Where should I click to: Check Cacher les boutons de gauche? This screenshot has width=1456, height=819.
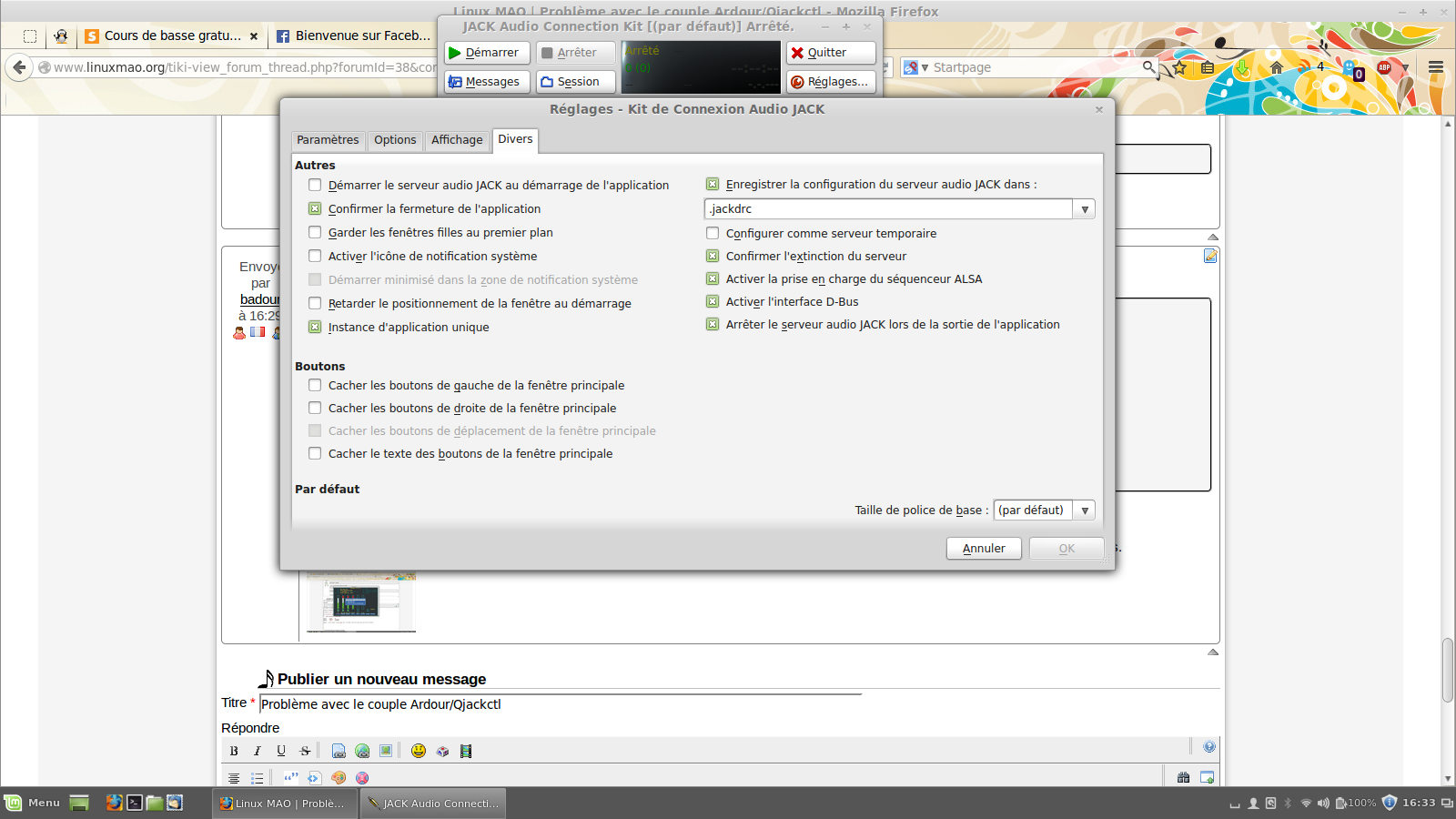click(x=315, y=385)
